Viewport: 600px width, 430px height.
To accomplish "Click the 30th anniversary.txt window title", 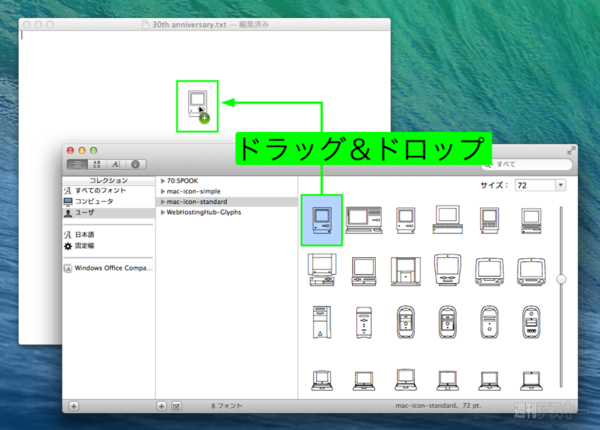I will (x=189, y=24).
